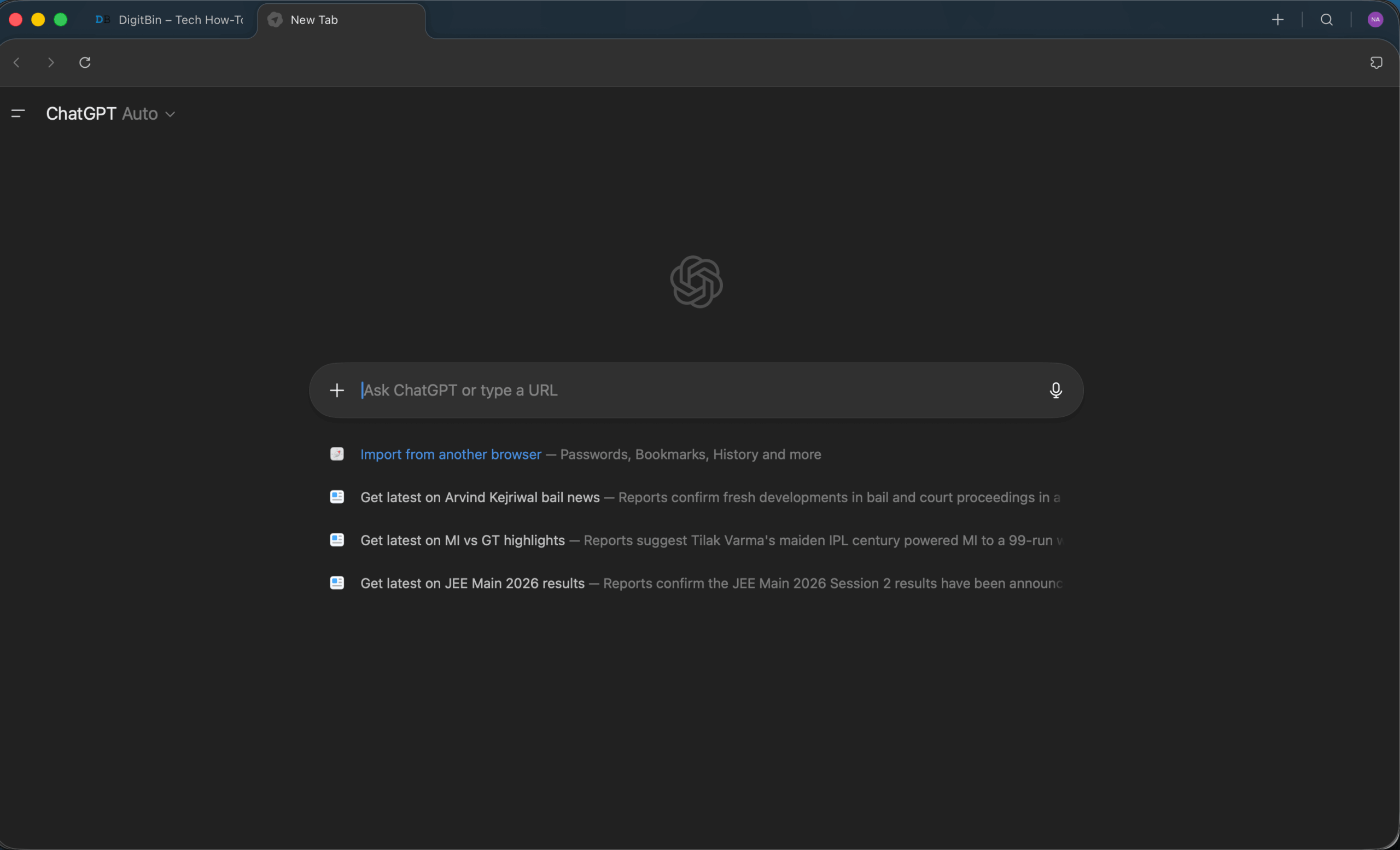The height and width of the screenshot is (850, 1400).
Task: Select the microphone icon in the search bar
Action: pos(1055,390)
